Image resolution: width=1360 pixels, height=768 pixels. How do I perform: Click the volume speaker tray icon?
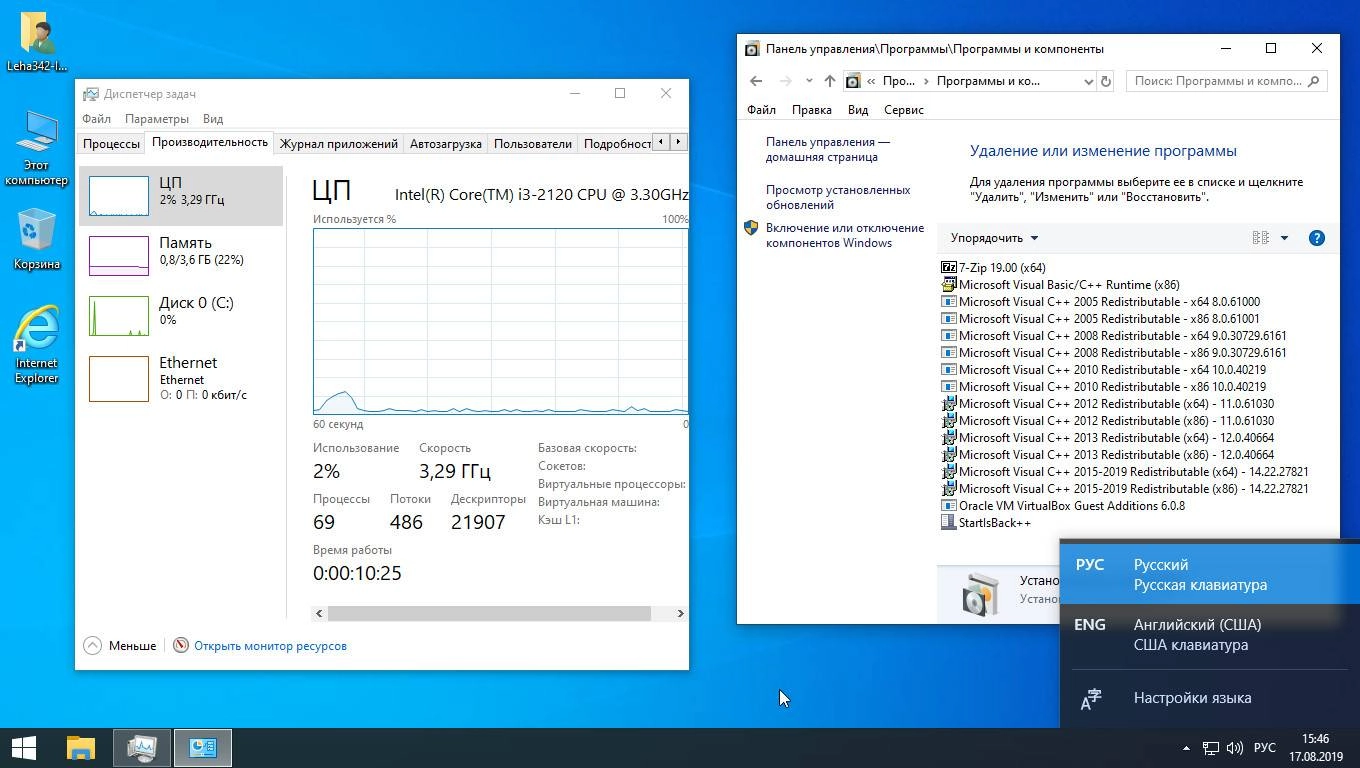click(x=1235, y=748)
